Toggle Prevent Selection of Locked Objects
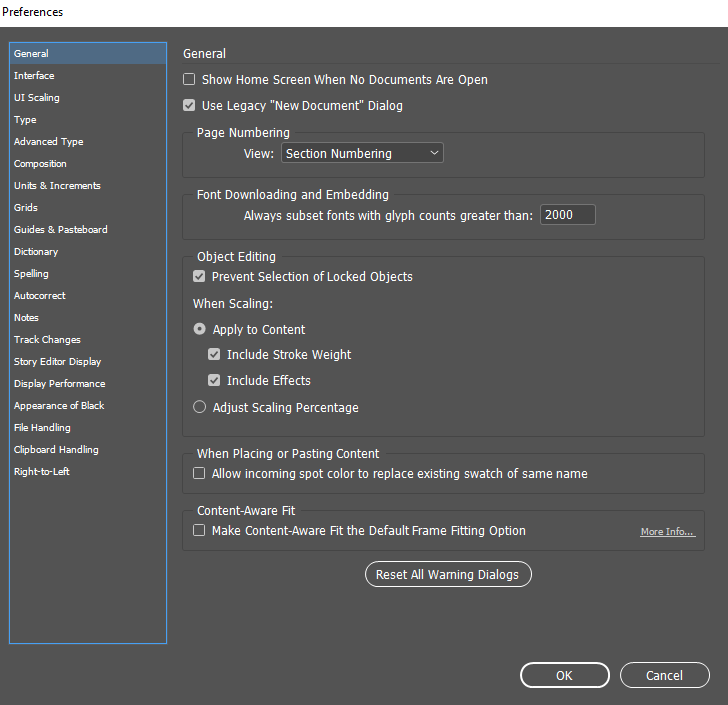 (199, 276)
